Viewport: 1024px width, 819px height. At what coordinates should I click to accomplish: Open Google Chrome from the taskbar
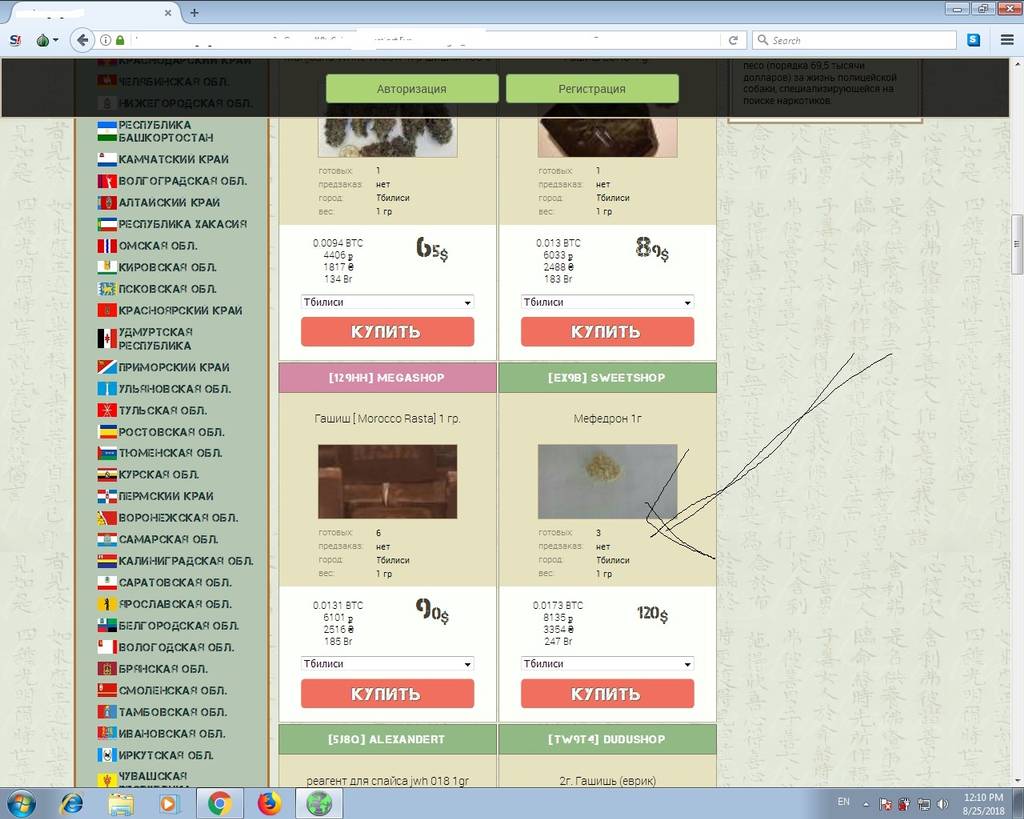coord(219,803)
